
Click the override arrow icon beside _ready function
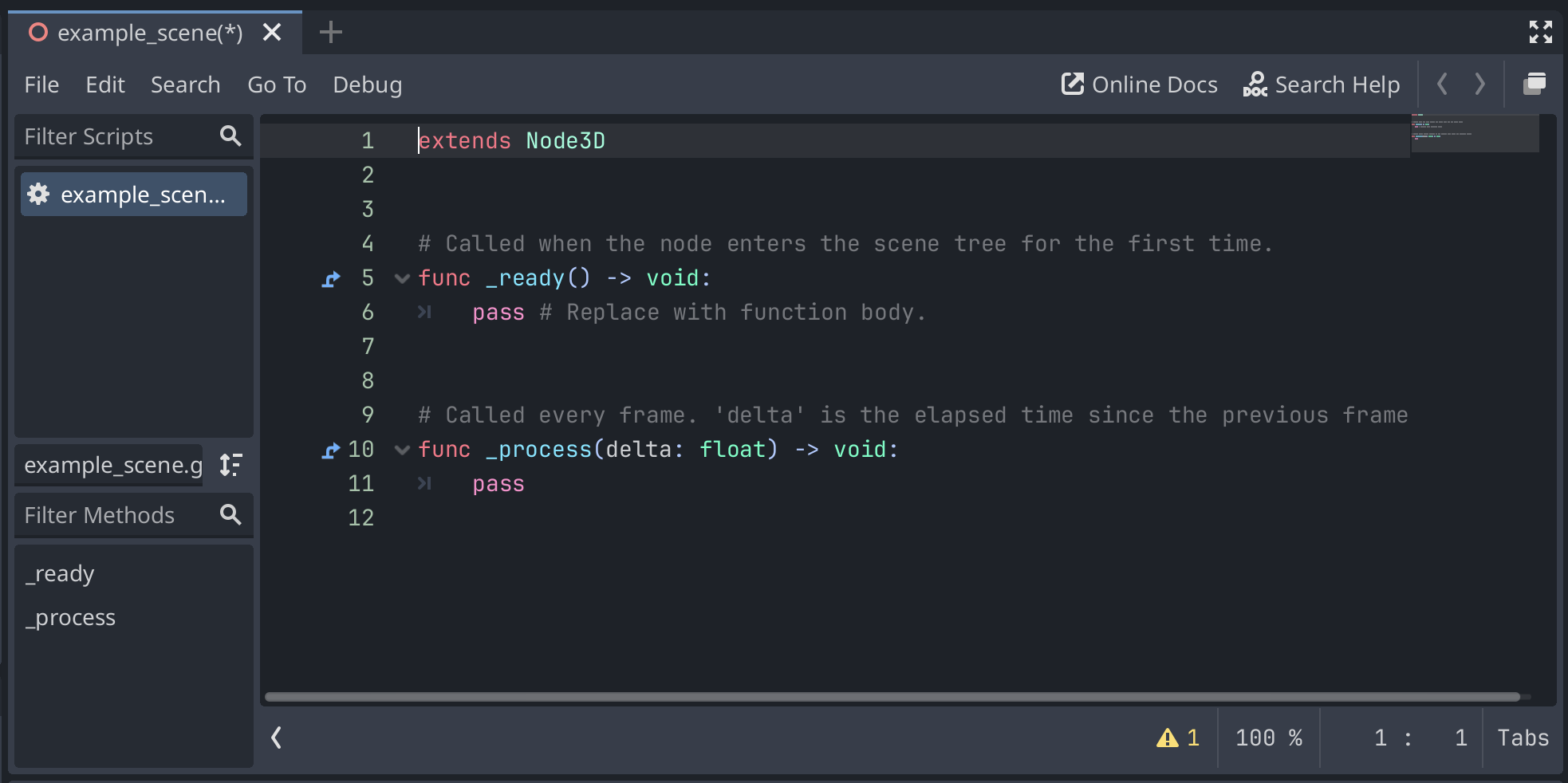[330, 278]
